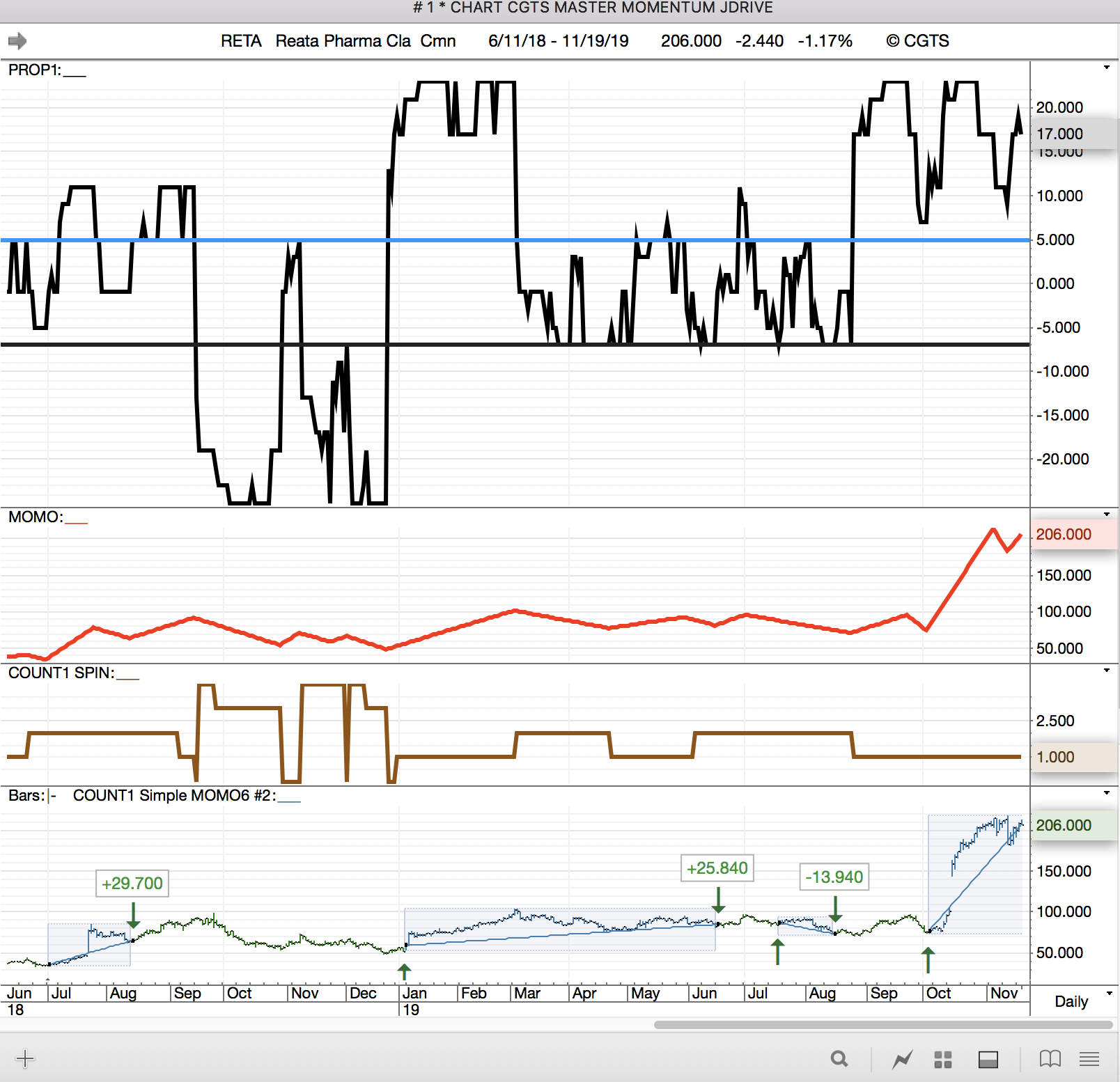
Task: Click the +25.840 trade profit label
Action: point(717,868)
